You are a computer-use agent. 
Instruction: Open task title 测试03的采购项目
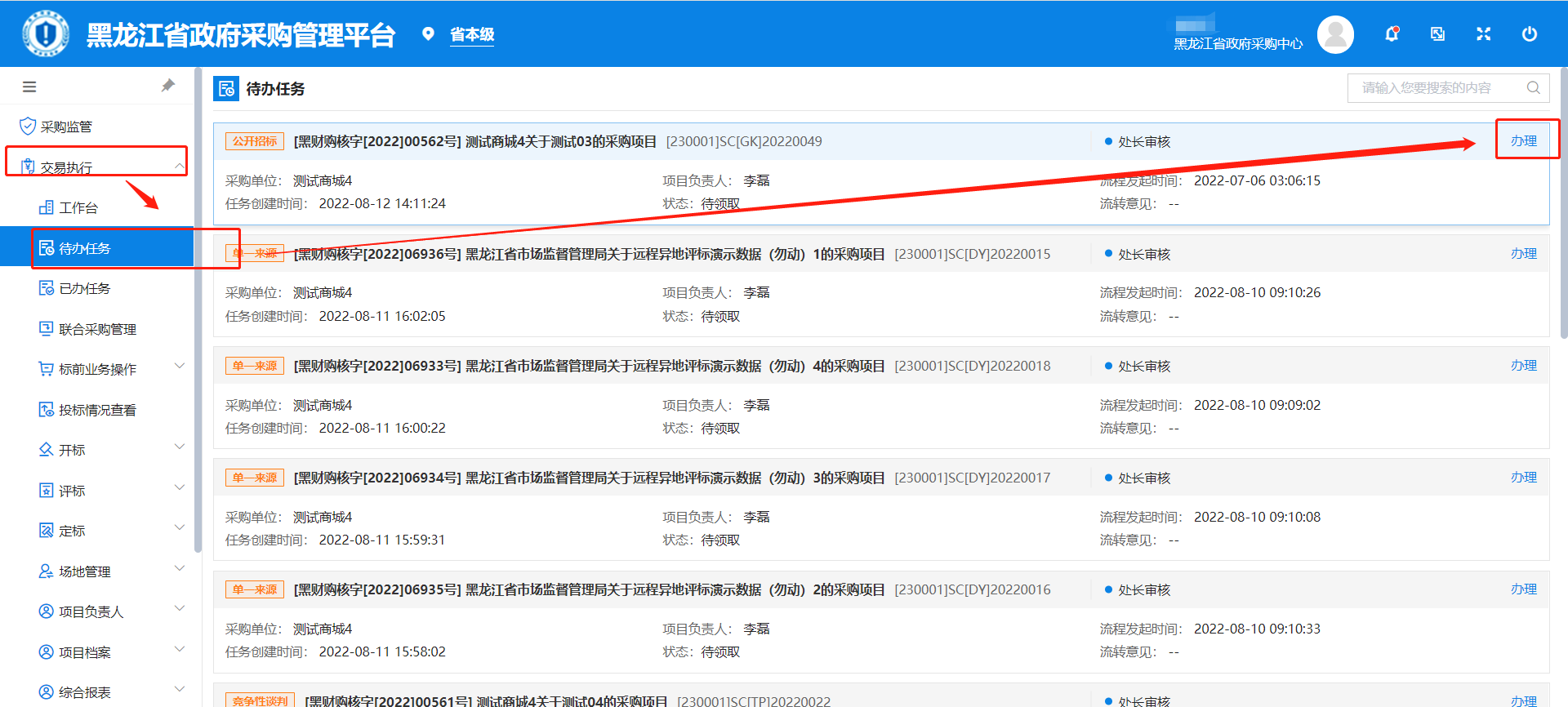475,141
